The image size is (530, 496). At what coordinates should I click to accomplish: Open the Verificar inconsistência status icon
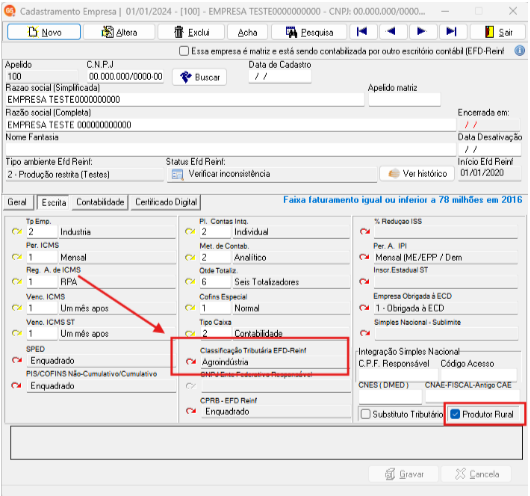(177, 174)
